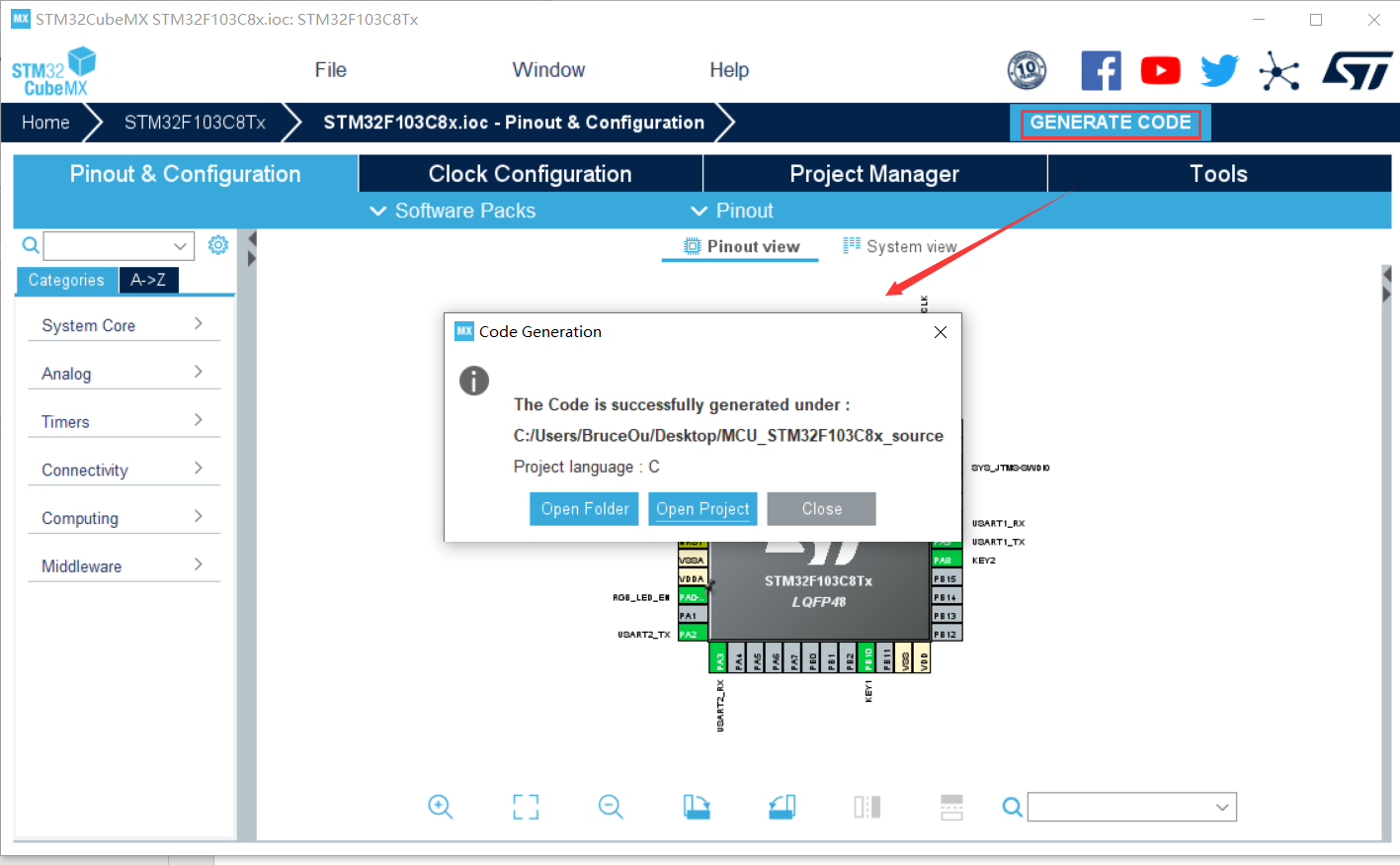
Task: Click the STM32F103C8x.ioc breadcrumb
Action: tap(514, 123)
